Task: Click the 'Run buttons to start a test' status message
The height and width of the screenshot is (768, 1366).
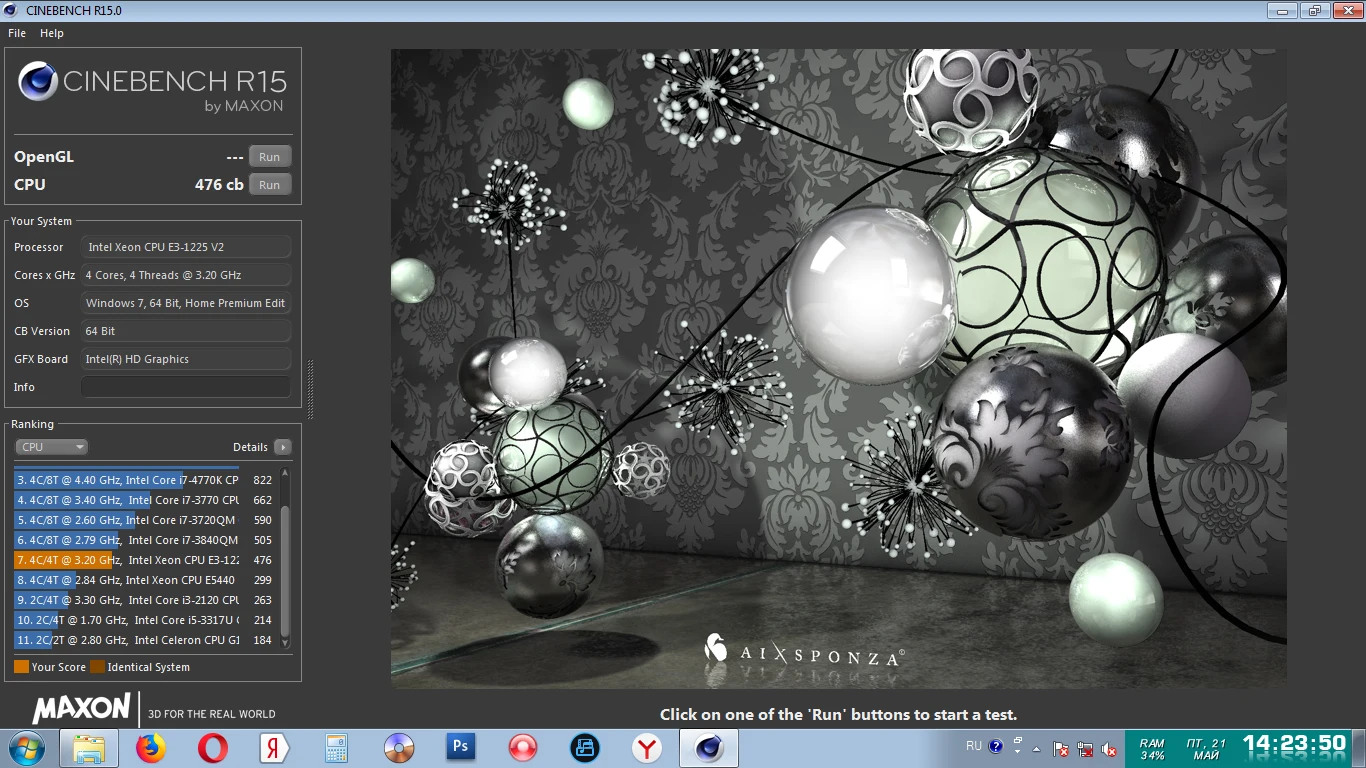Action: tap(838, 715)
